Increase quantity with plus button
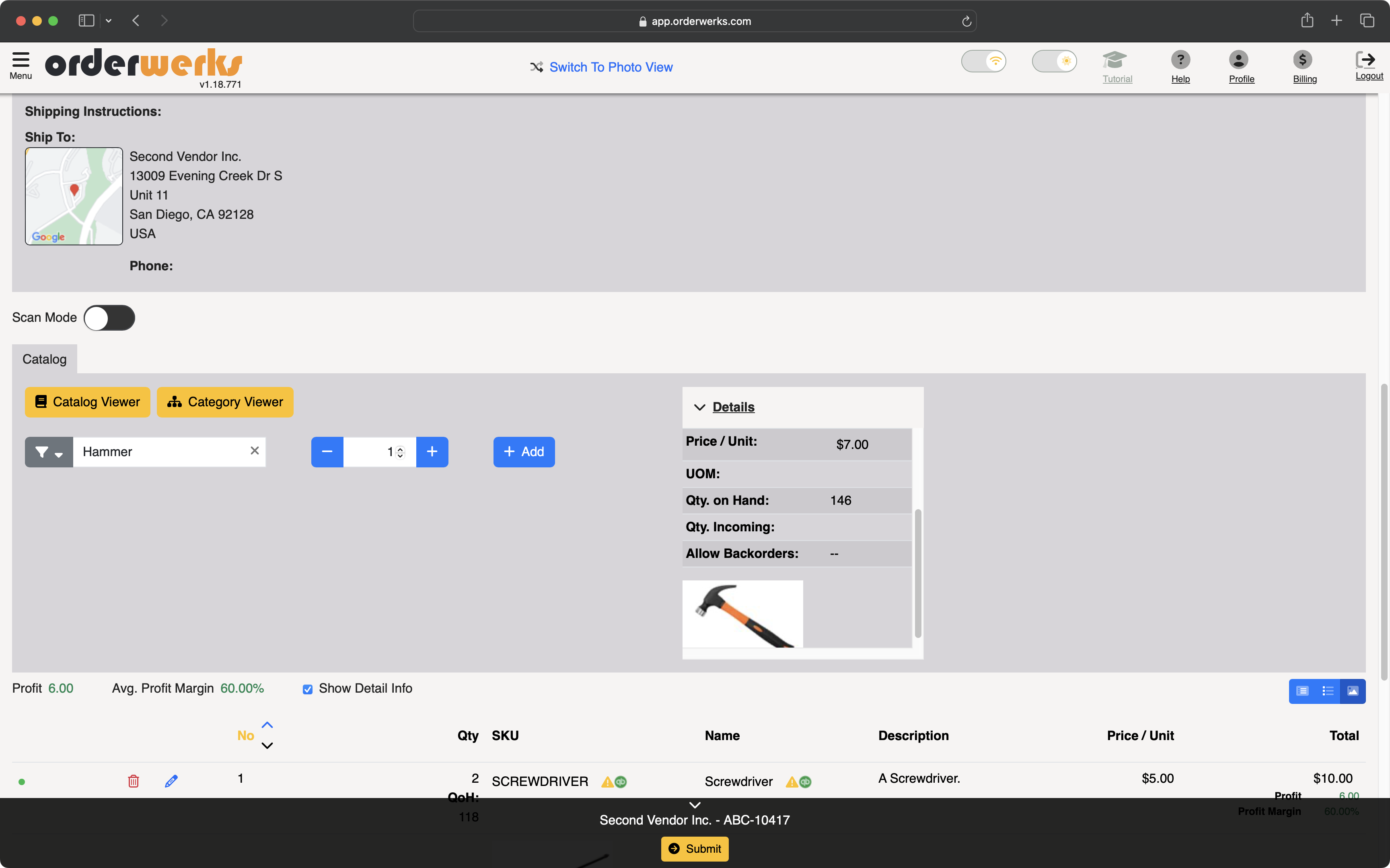The height and width of the screenshot is (868, 1390). click(x=432, y=452)
